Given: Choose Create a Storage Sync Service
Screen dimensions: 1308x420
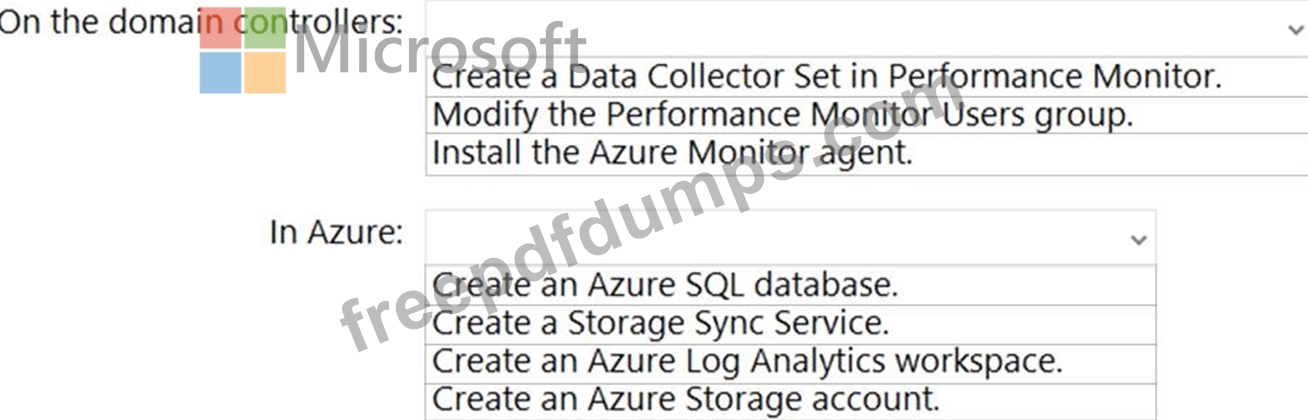Looking at the screenshot, I should pos(660,323).
